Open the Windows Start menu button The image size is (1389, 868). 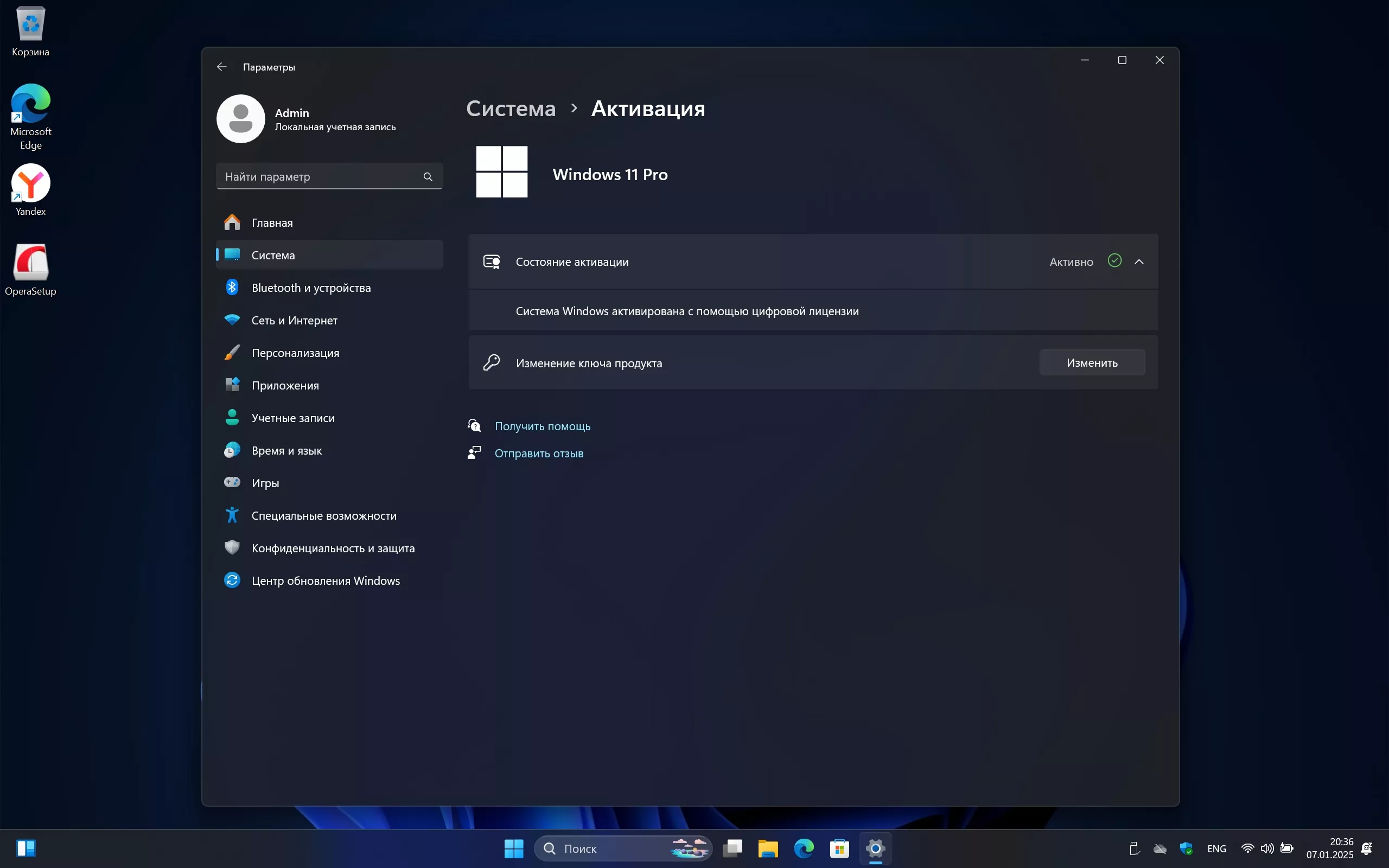(x=514, y=848)
